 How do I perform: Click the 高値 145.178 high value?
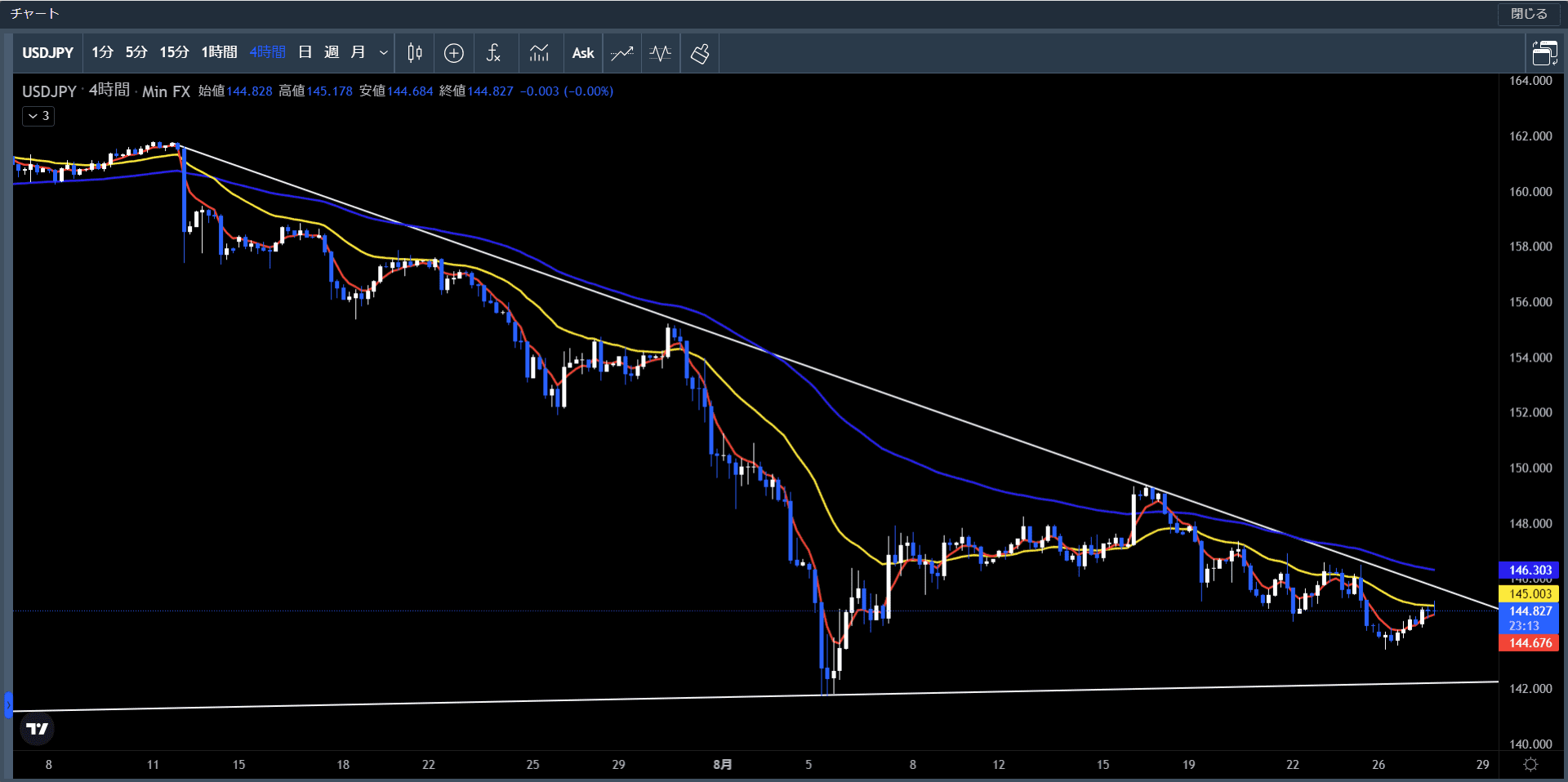tap(316, 91)
